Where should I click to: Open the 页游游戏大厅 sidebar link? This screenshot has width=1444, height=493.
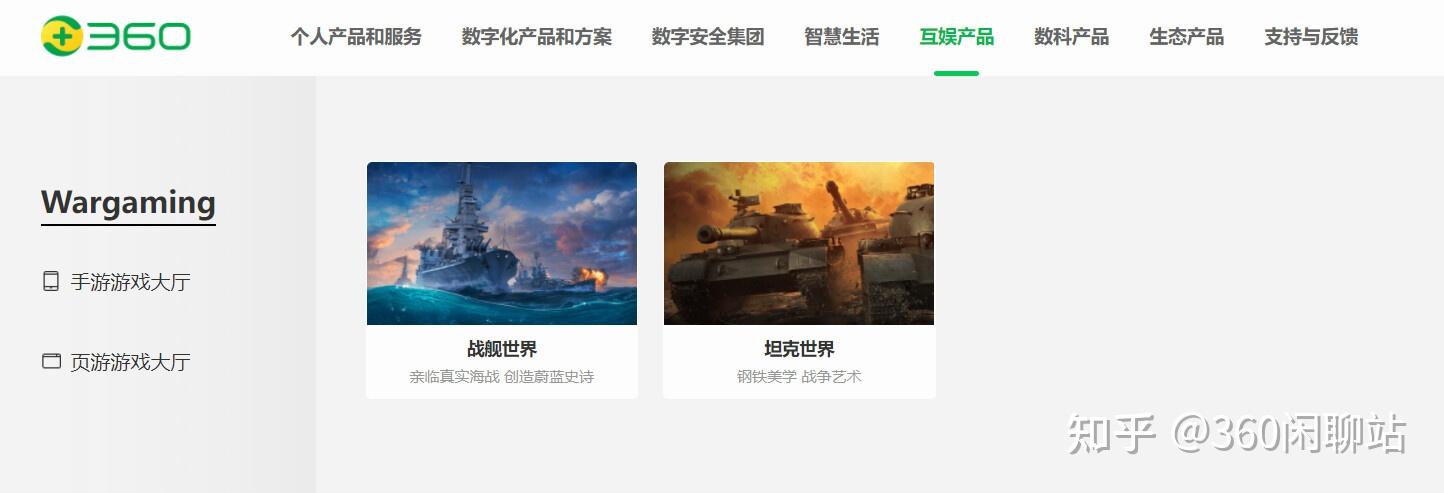pyautogui.click(x=130, y=362)
